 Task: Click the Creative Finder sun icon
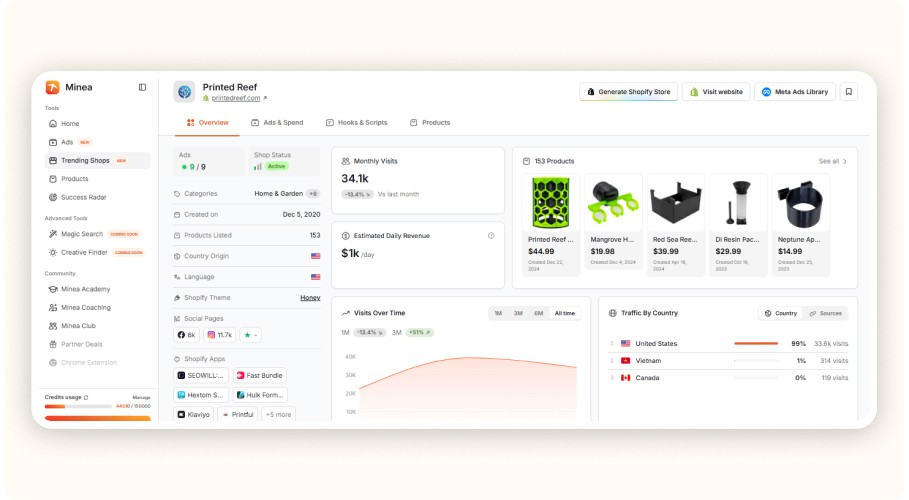[x=53, y=252]
